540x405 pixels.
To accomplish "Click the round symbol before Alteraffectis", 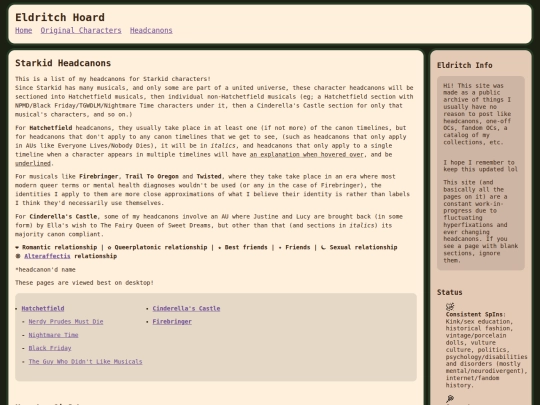I will point(18,256).
